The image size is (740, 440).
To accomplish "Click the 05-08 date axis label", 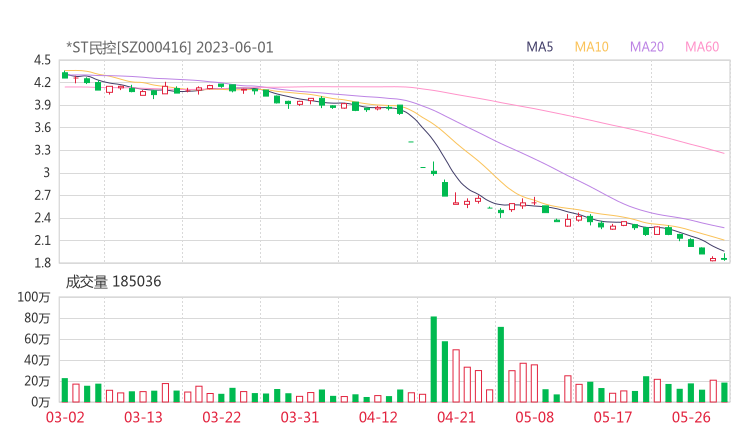I will tap(534, 417).
